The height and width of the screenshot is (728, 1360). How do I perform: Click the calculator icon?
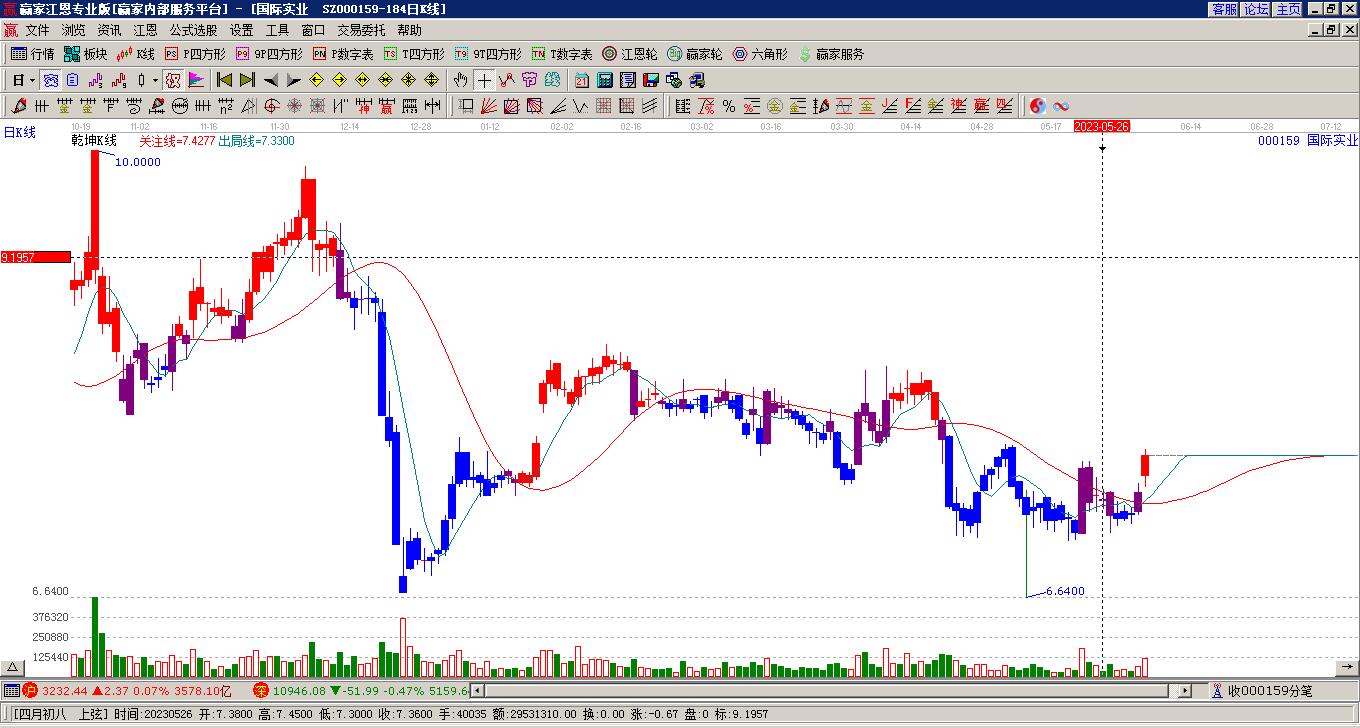click(605, 80)
